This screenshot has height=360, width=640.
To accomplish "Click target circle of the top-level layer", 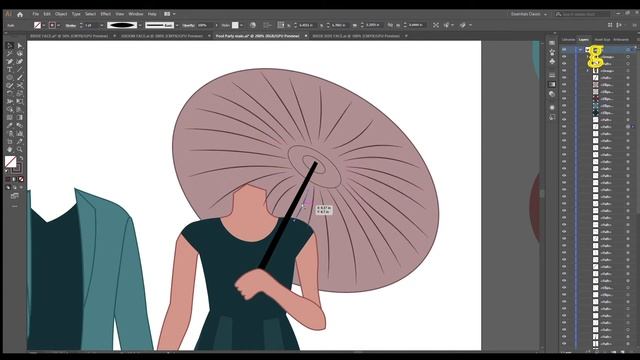I will click(x=628, y=50).
